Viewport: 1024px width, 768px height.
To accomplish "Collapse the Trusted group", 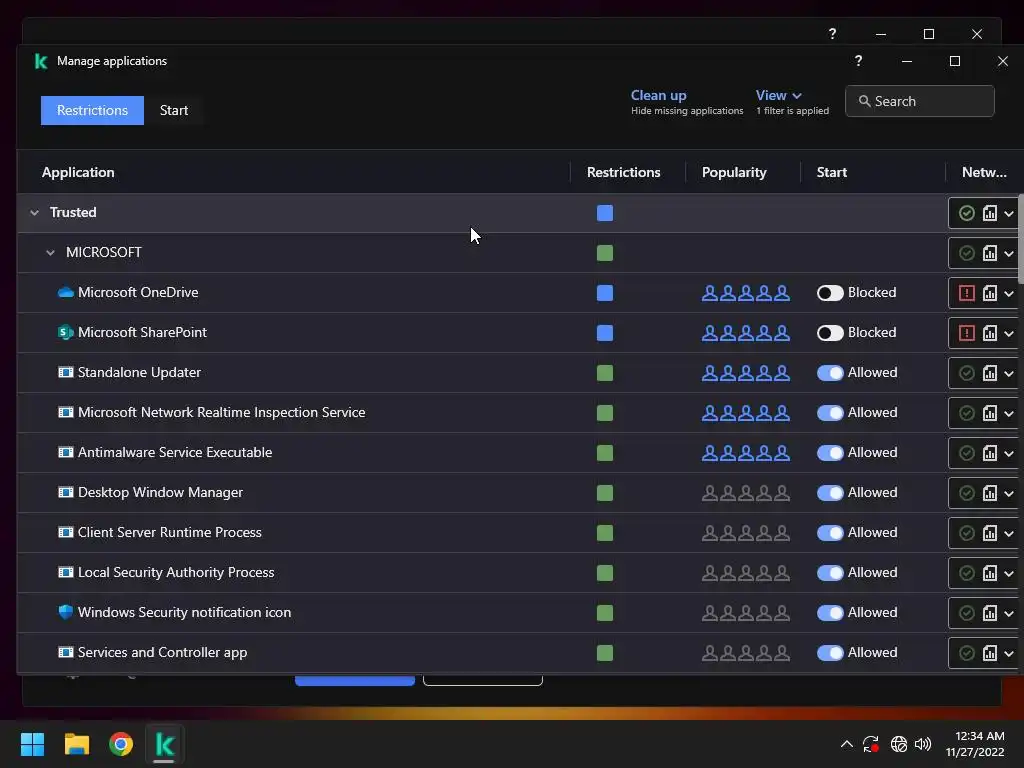I will pos(35,213).
